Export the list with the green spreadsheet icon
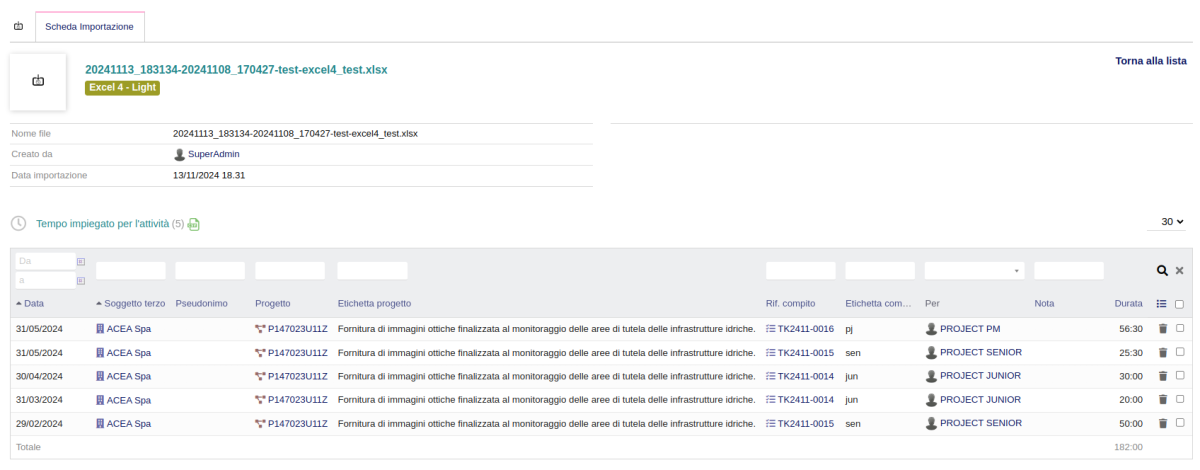1200x470 pixels. [x=194, y=224]
